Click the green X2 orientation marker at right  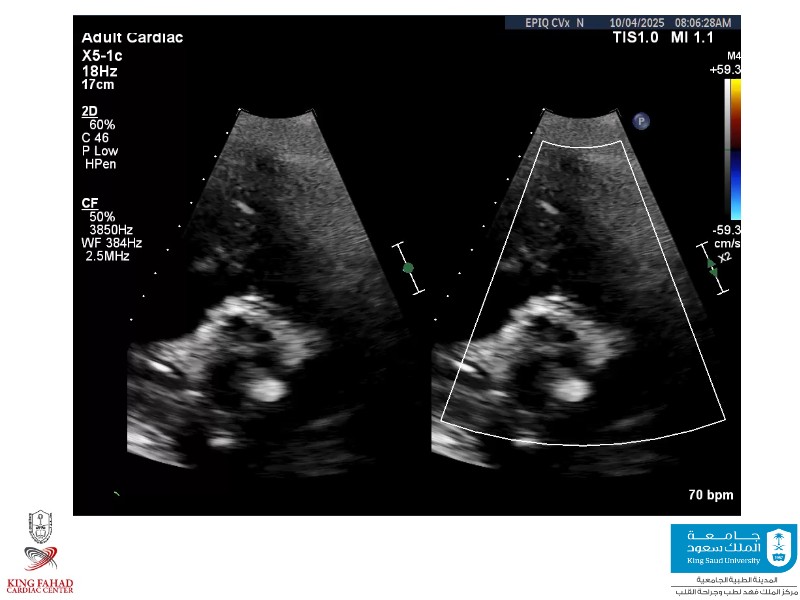(712, 266)
